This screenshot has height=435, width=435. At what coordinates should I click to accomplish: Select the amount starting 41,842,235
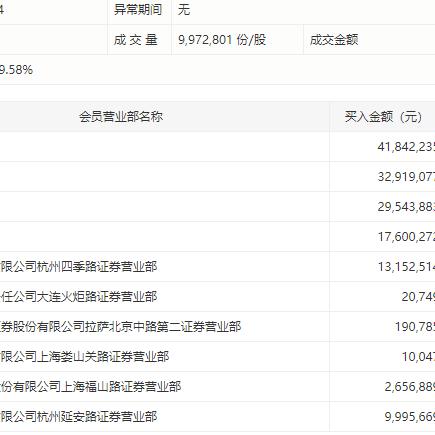(406, 147)
